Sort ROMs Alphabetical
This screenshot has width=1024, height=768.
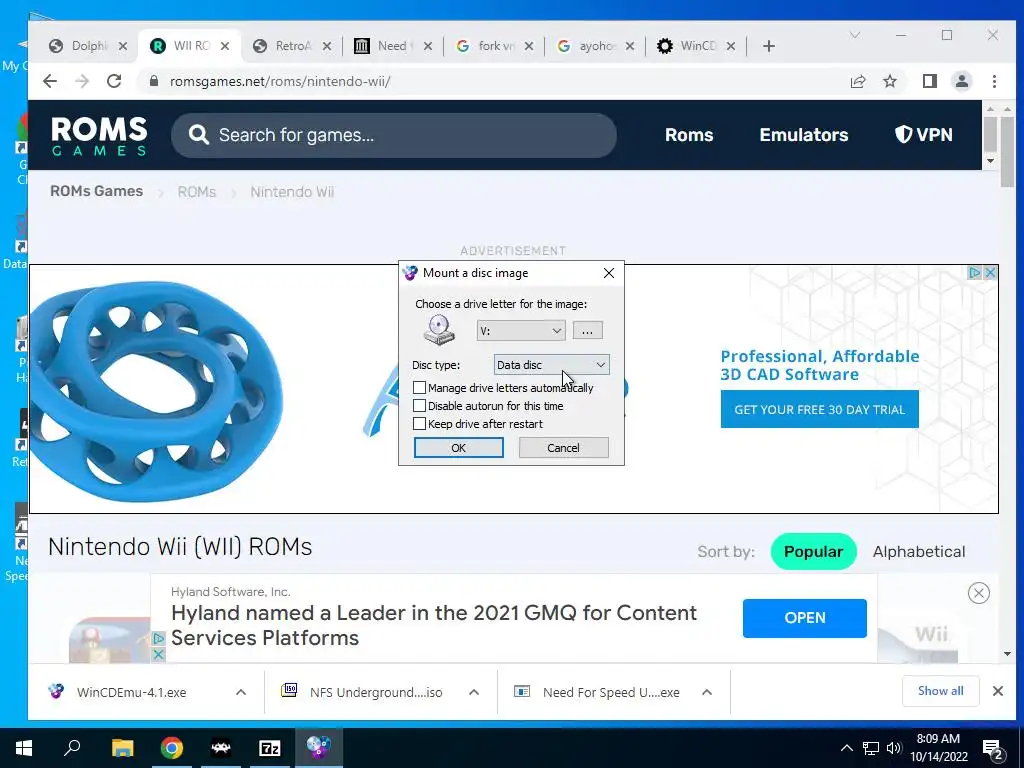pos(919,552)
